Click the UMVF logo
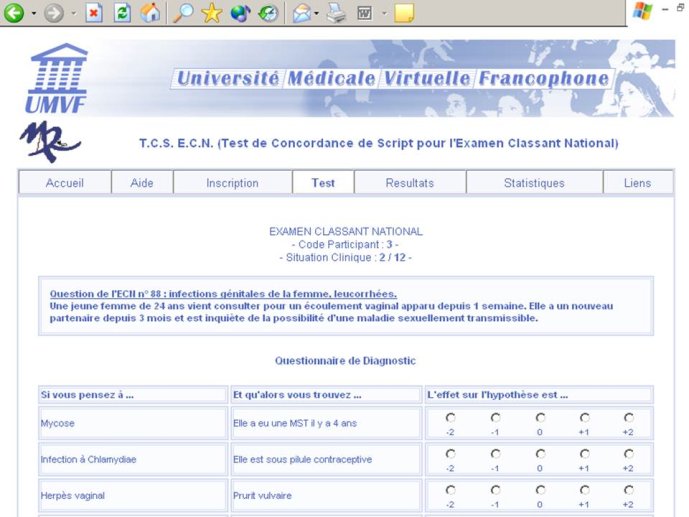The width and height of the screenshot is (689, 517). pos(56,78)
